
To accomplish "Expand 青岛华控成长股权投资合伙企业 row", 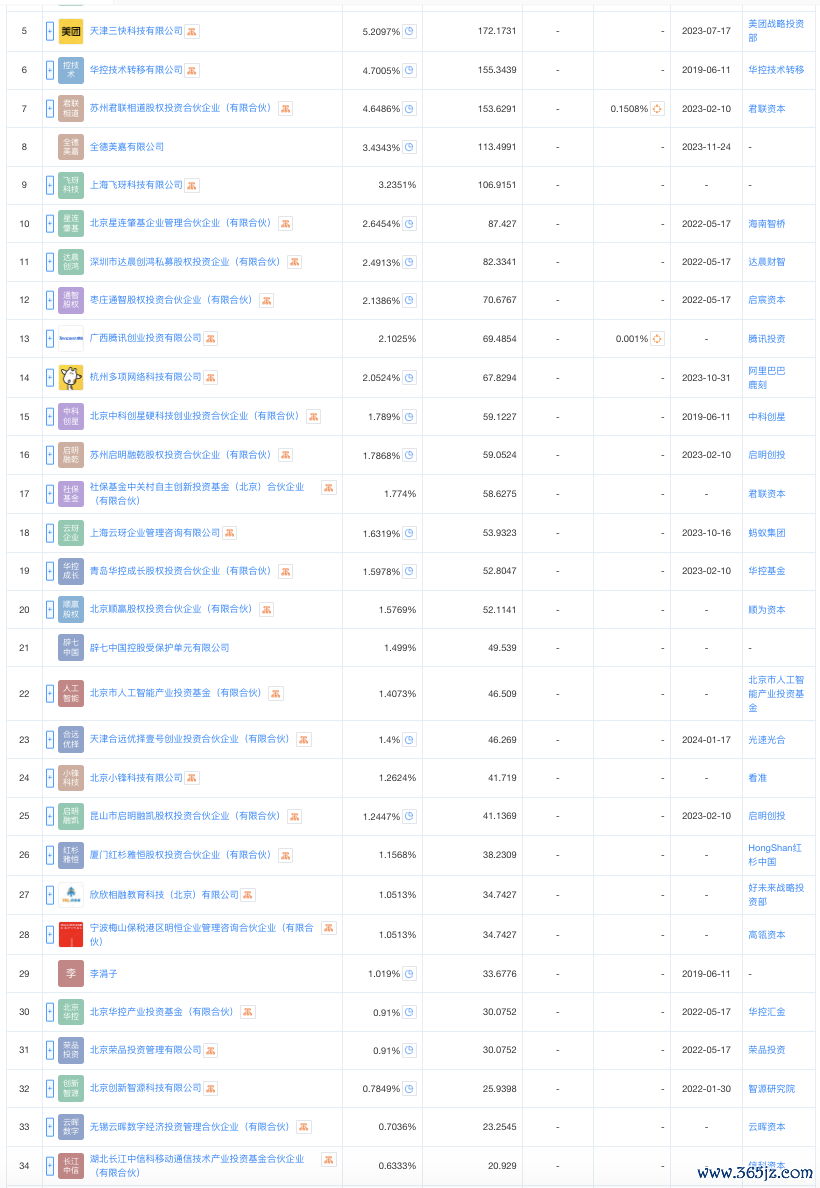I will (x=50, y=571).
